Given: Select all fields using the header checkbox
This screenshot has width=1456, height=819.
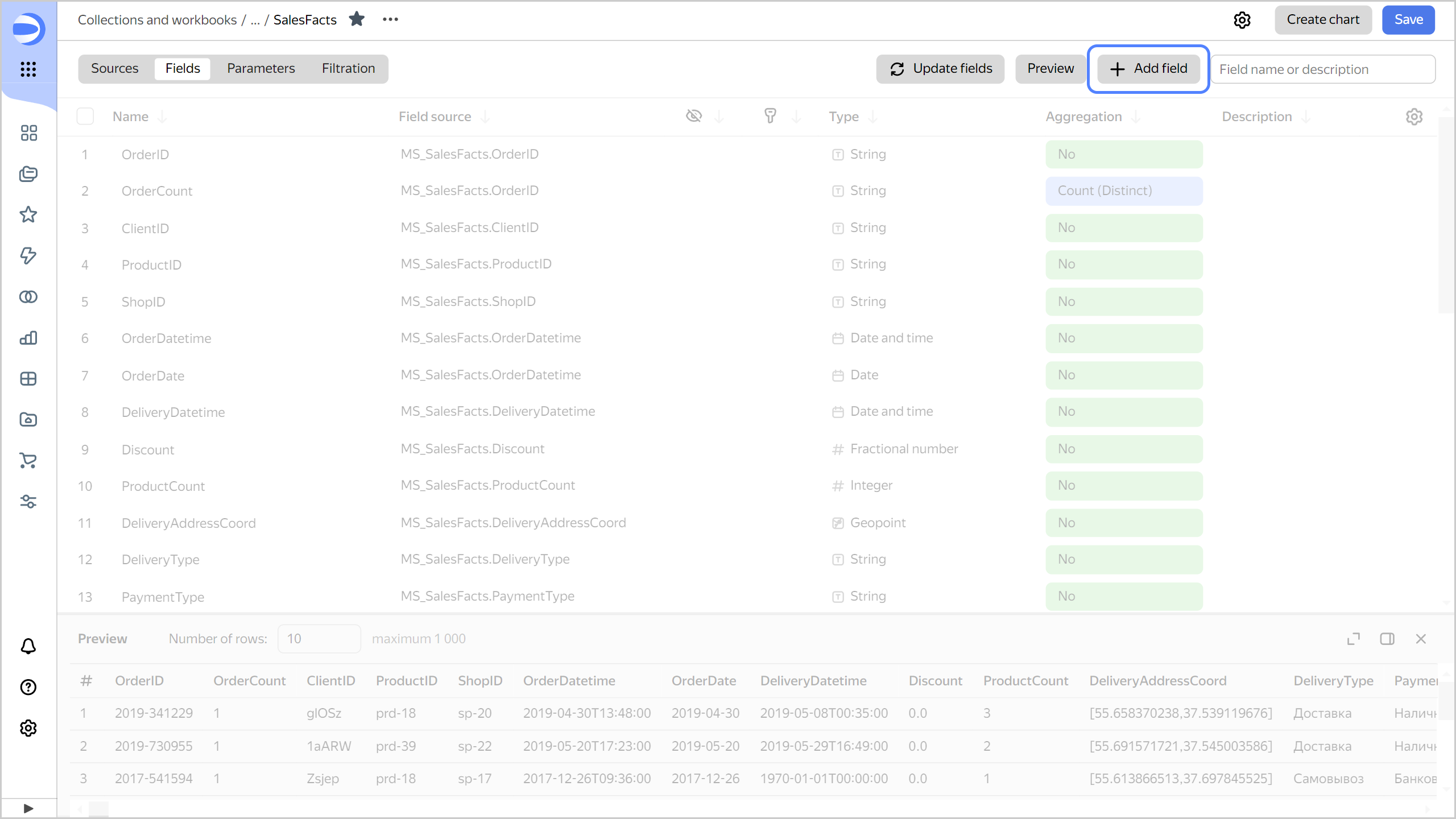Looking at the screenshot, I should 85,116.
